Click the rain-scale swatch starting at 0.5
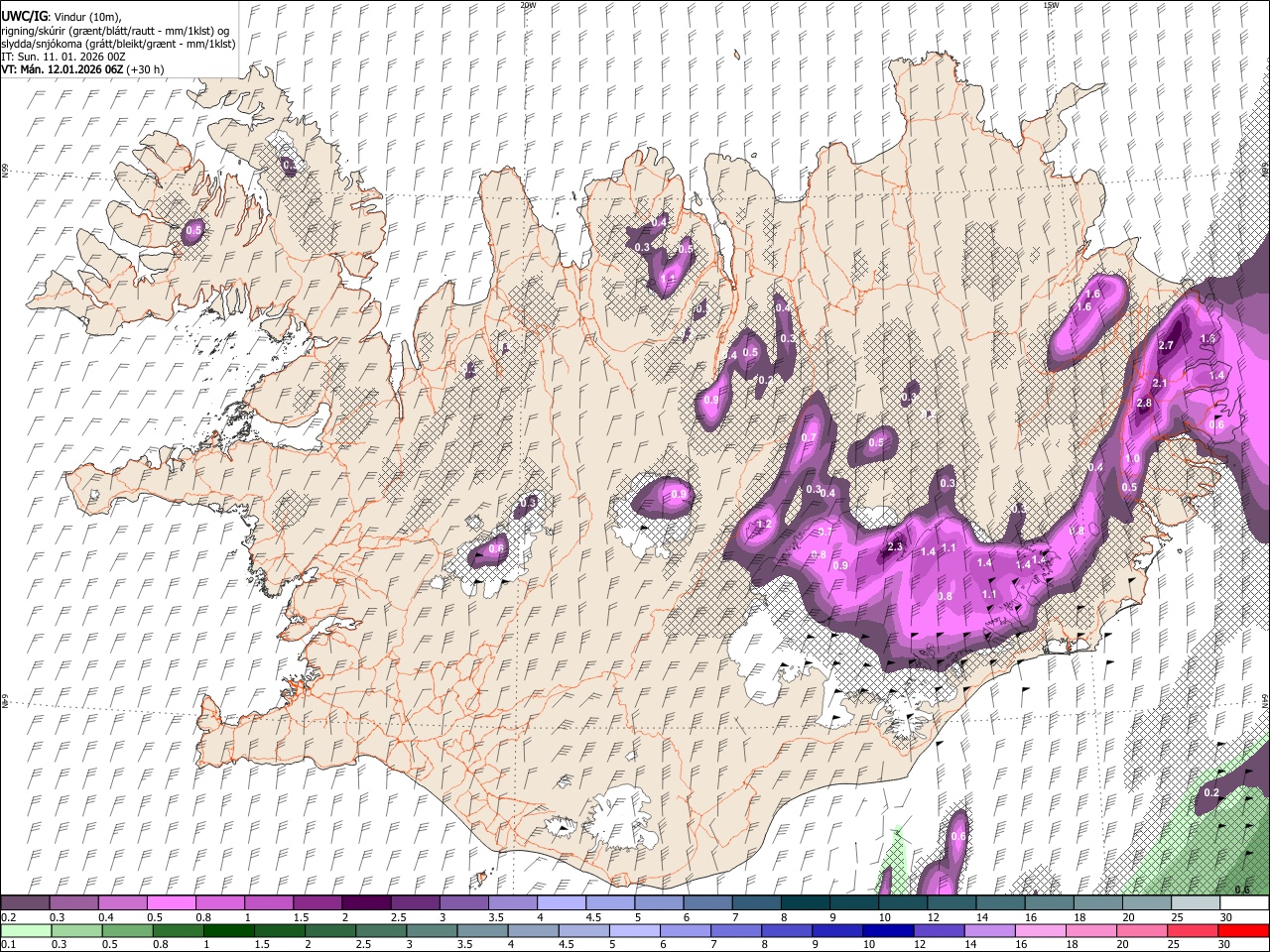1270x952 pixels. click(x=129, y=931)
